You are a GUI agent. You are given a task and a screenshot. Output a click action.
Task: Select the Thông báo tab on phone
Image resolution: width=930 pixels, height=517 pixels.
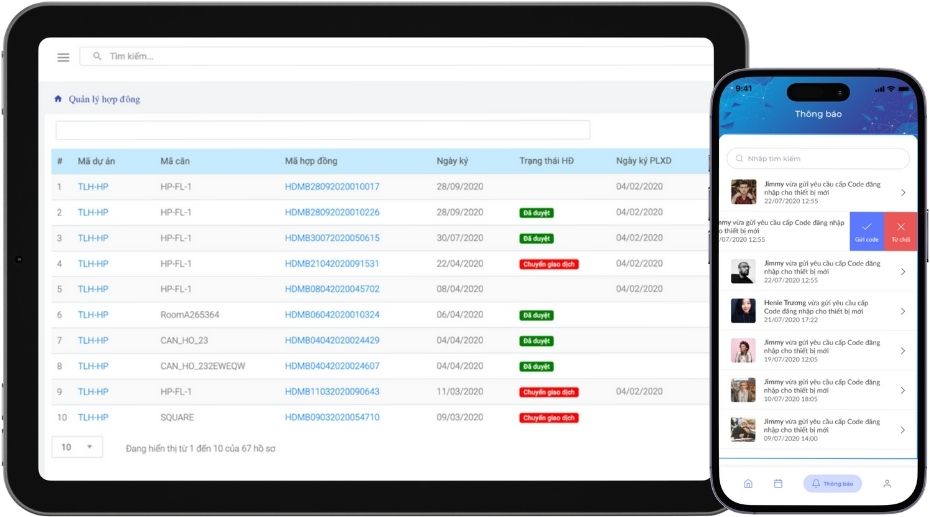[x=832, y=484]
